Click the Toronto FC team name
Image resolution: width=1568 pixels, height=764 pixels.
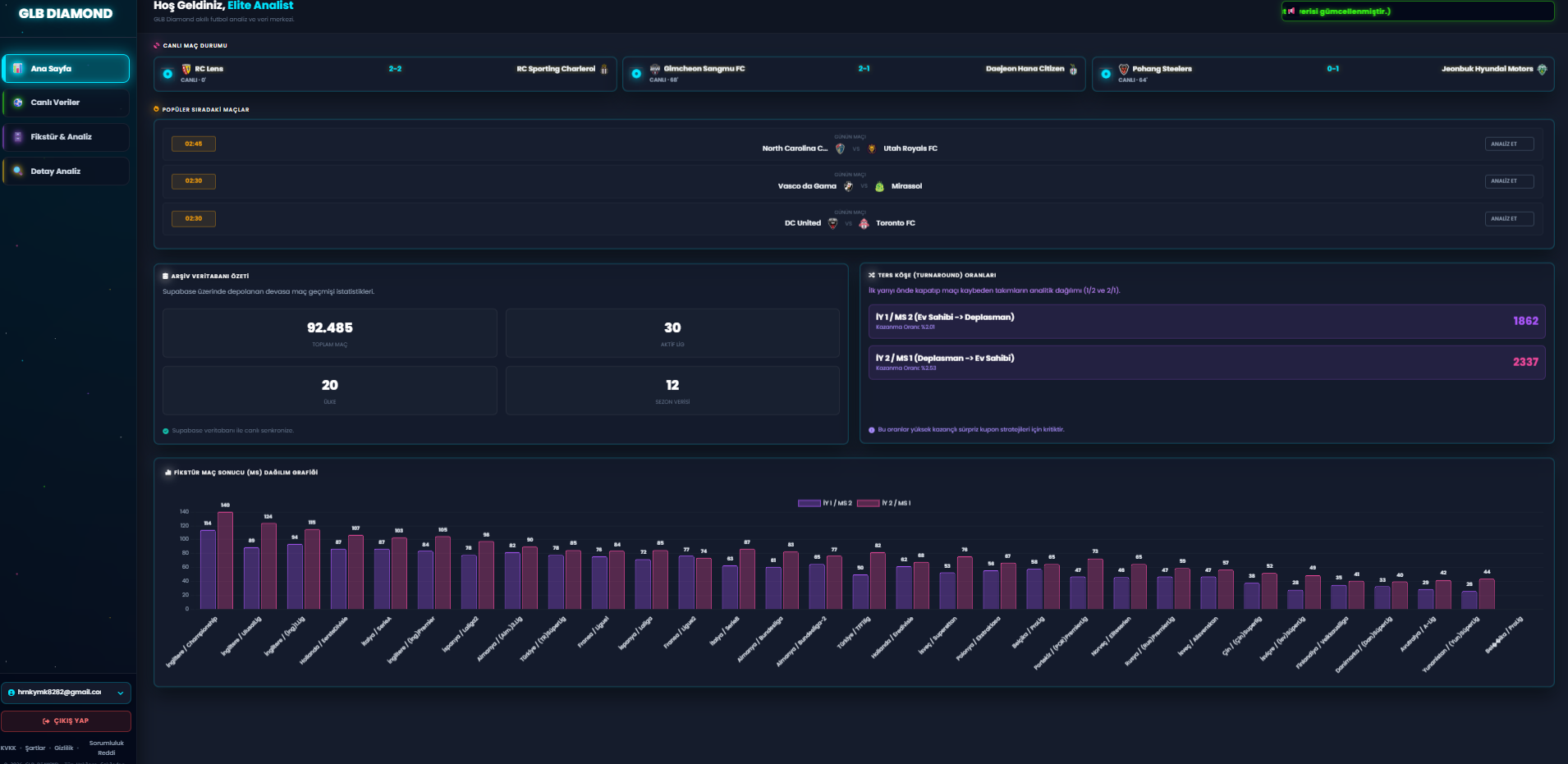tap(896, 223)
